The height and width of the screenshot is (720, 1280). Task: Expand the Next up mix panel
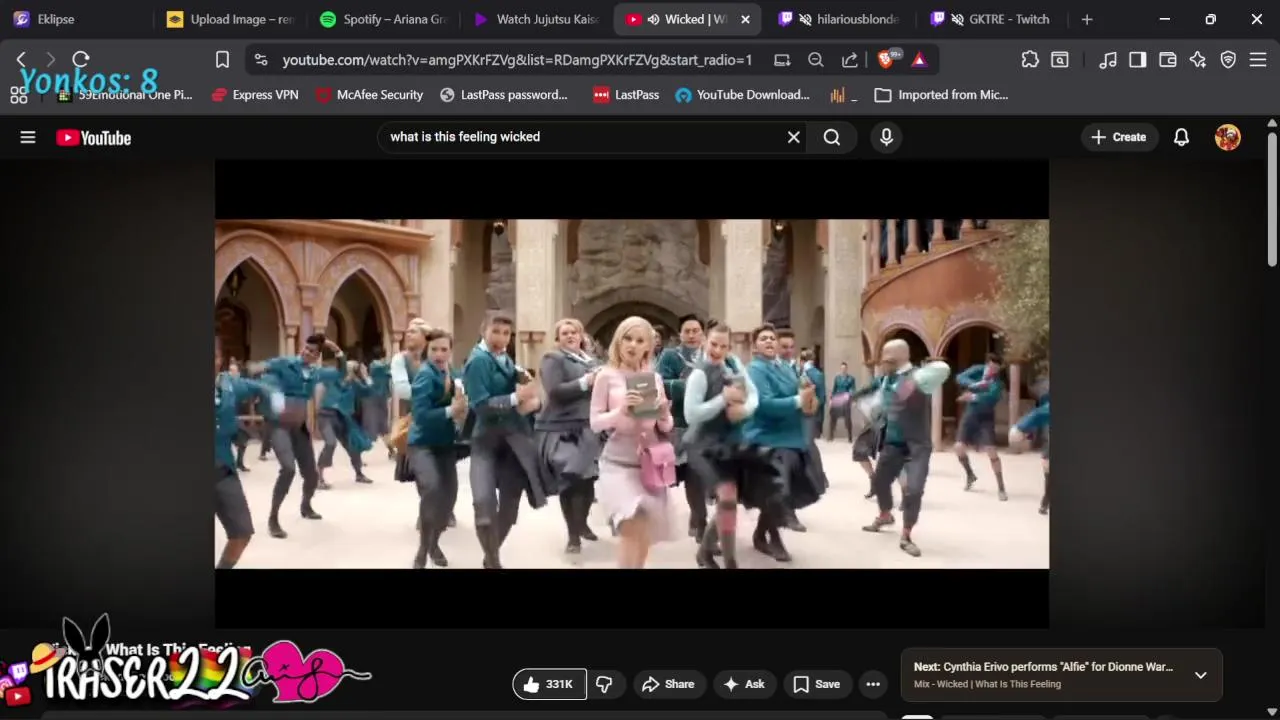tap(1201, 675)
